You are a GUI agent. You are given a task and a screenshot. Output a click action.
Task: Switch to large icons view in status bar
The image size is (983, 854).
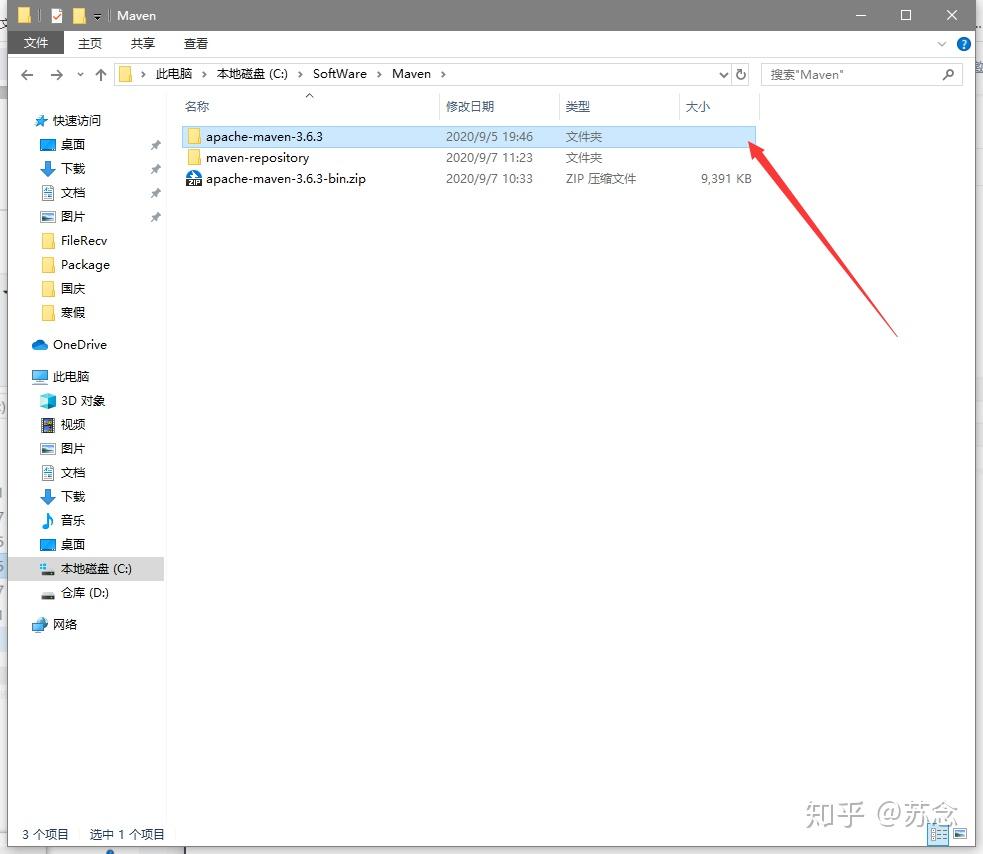coord(960,833)
